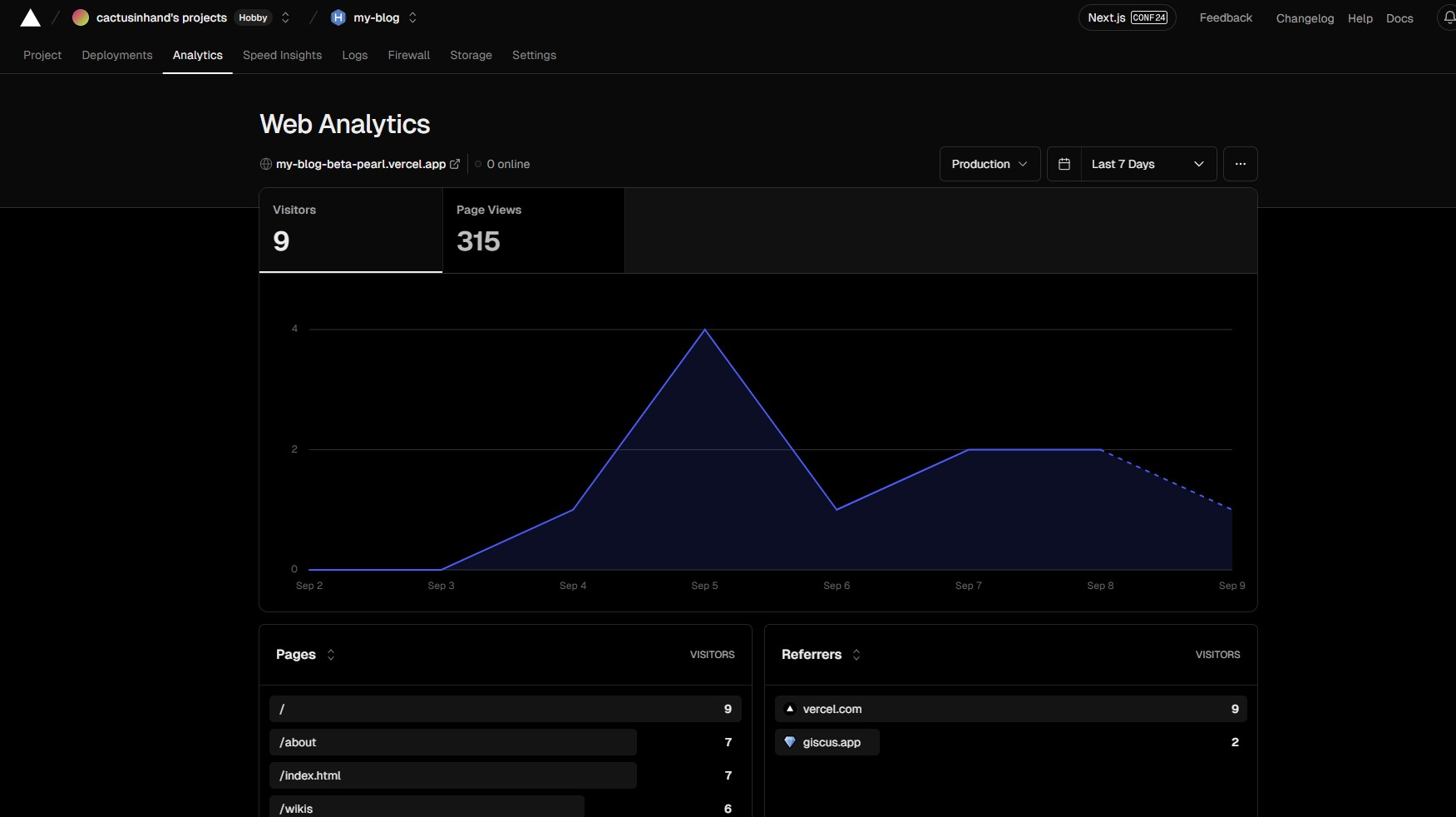Expand the Pages panel type selector
Viewport: 1456px width, 817px height.
[x=331, y=655]
